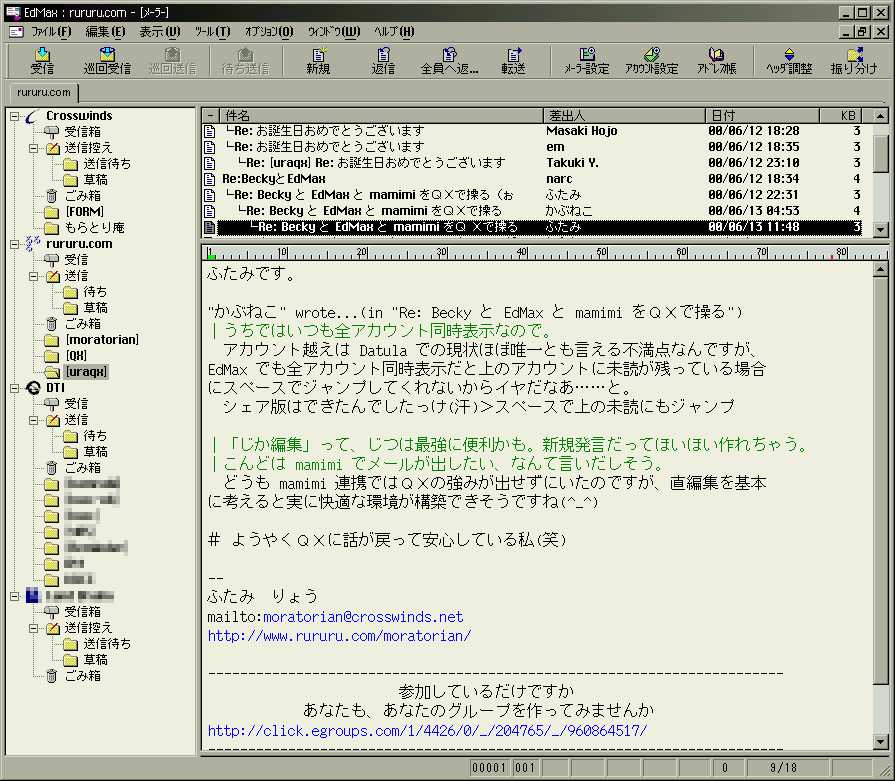895x781 pixels.
Task: Select the [uraqx] folder
Action: pos(86,372)
